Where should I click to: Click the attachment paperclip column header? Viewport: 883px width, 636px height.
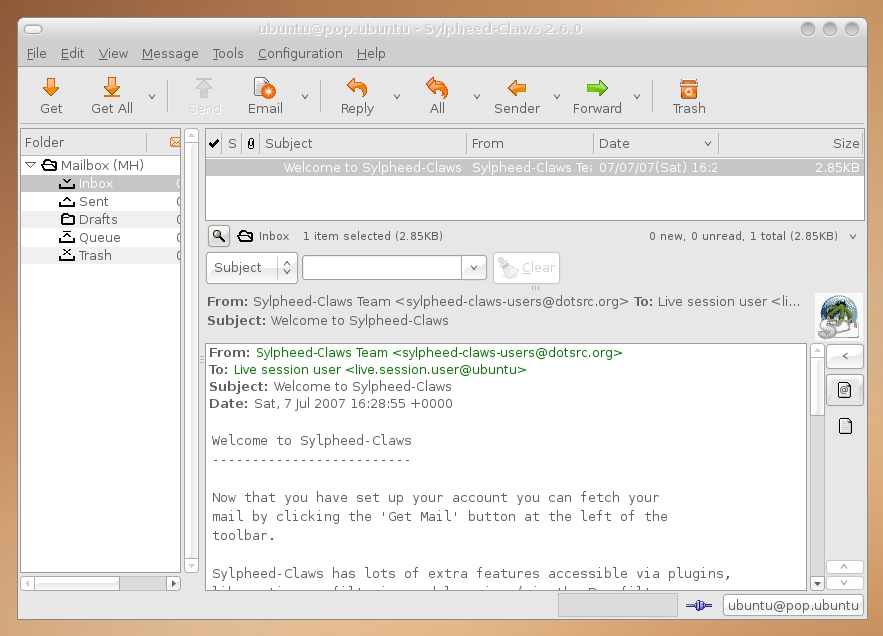pos(251,144)
